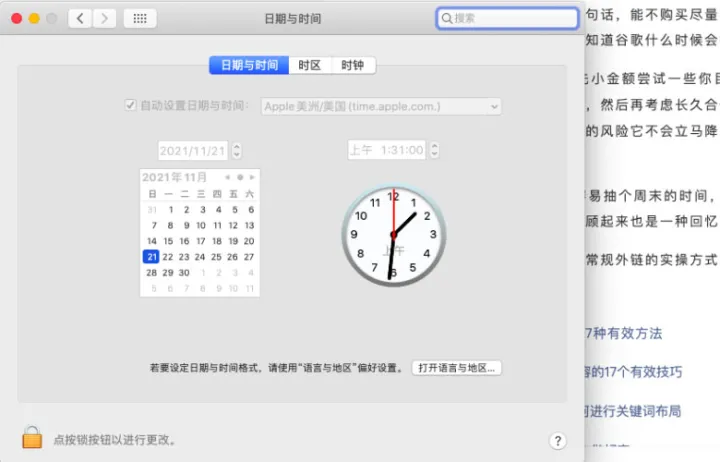Select day 28 in the calendar

tap(152, 273)
